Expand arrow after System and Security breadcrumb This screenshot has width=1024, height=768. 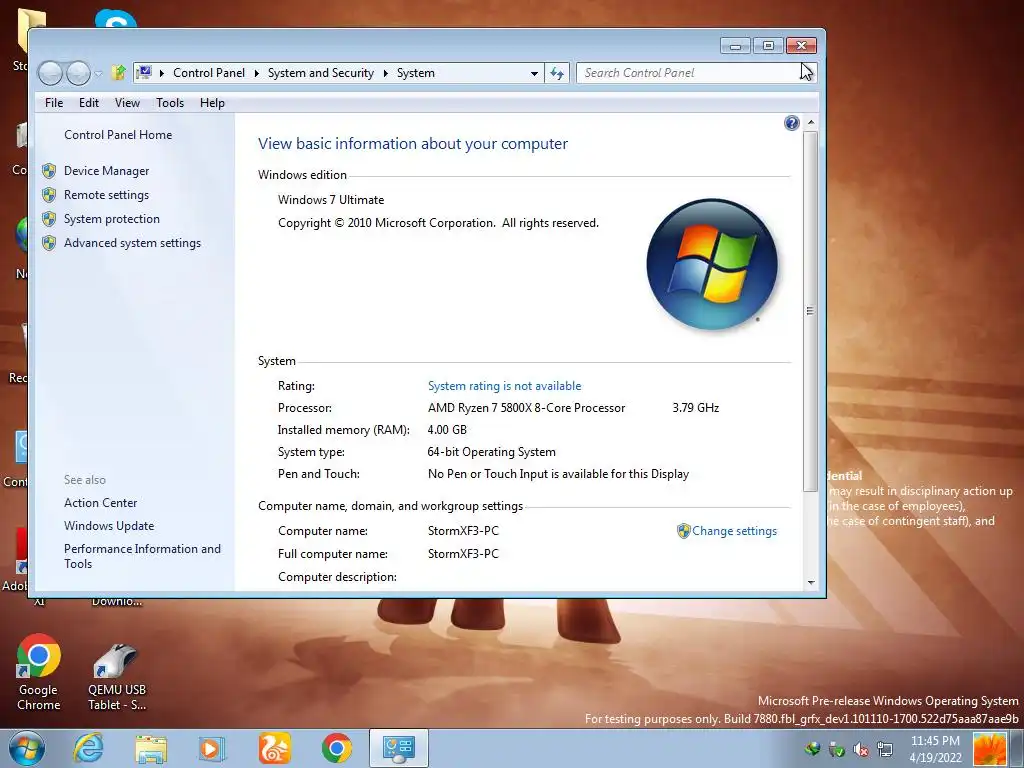(385, 73)
